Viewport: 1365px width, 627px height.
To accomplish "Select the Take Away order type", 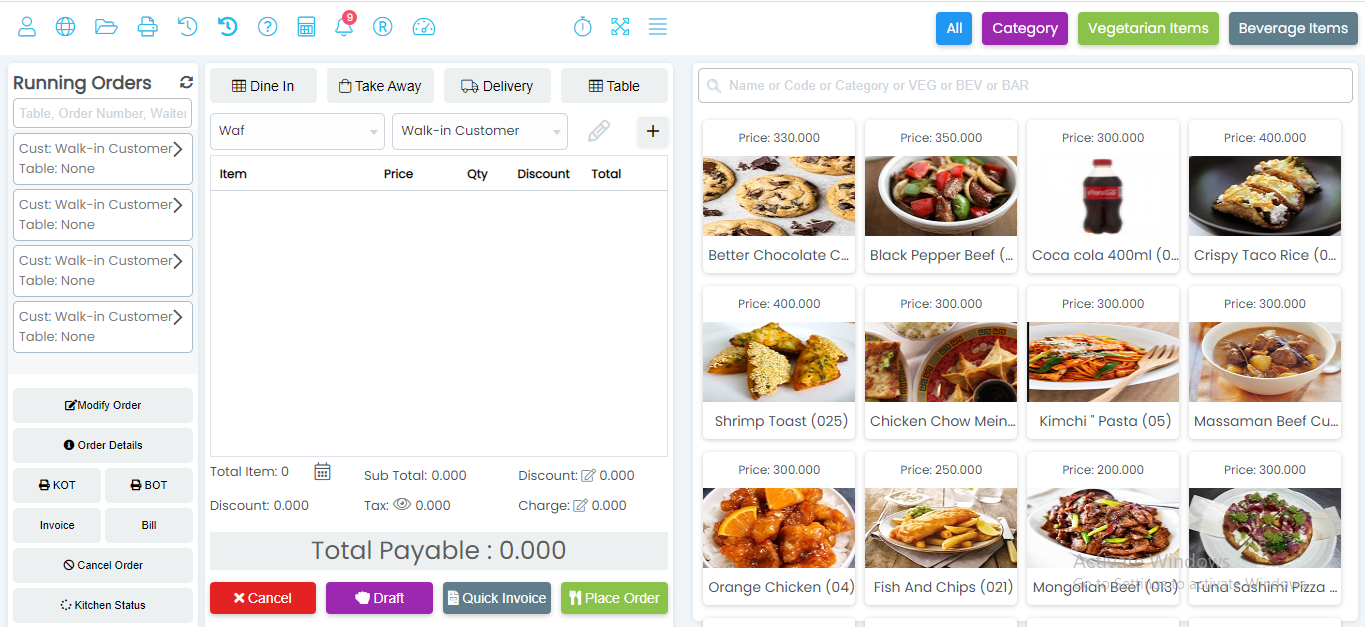I will [379, 86].
